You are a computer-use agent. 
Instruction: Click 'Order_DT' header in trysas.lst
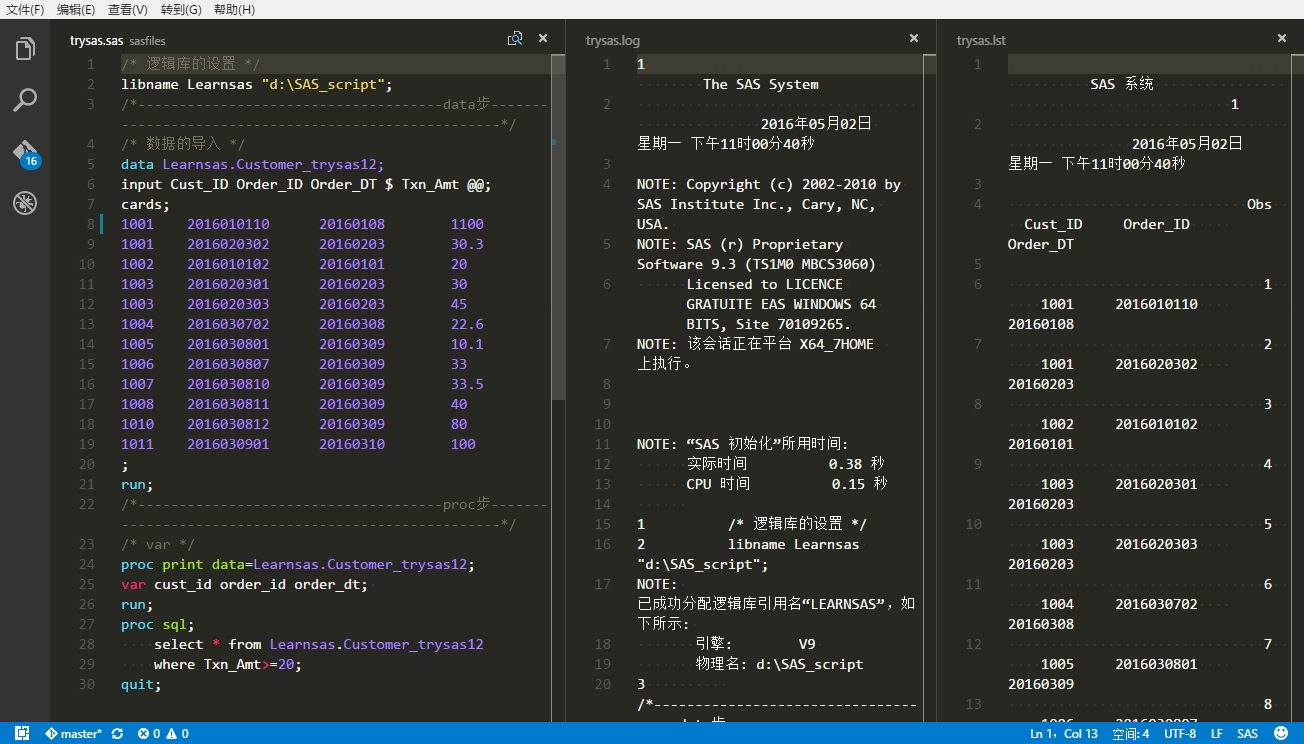(1041, 244)
